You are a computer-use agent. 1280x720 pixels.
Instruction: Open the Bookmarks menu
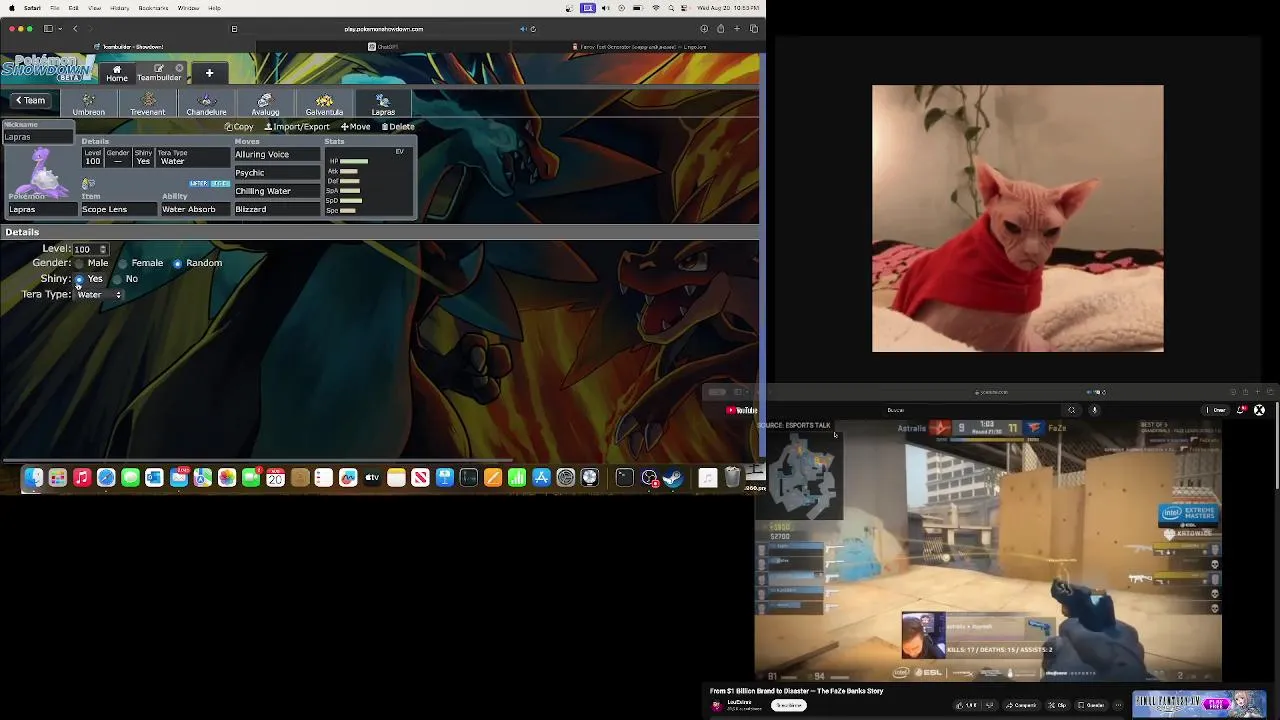[153, 8]
